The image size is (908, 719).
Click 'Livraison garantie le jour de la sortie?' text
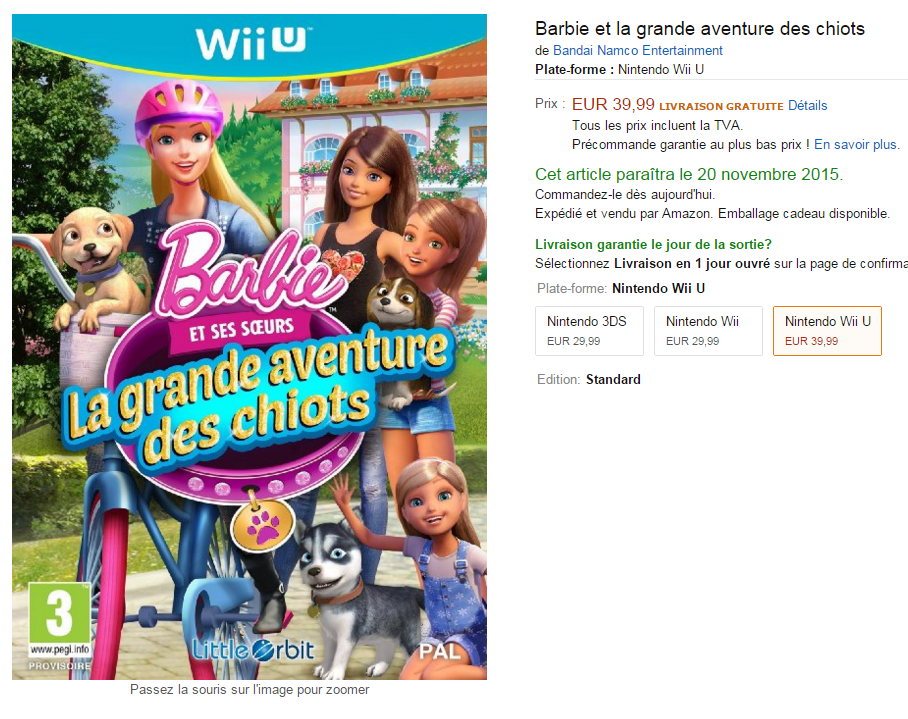pyautogui.click(x=653, y=244)
